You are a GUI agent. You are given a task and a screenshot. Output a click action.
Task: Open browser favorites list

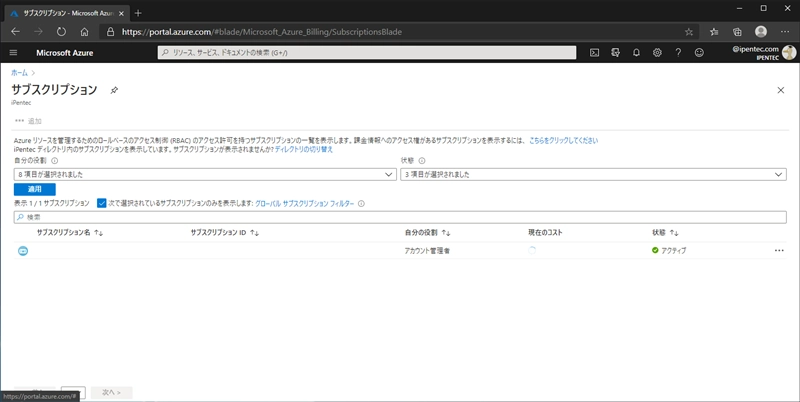(x=714, y=32)
